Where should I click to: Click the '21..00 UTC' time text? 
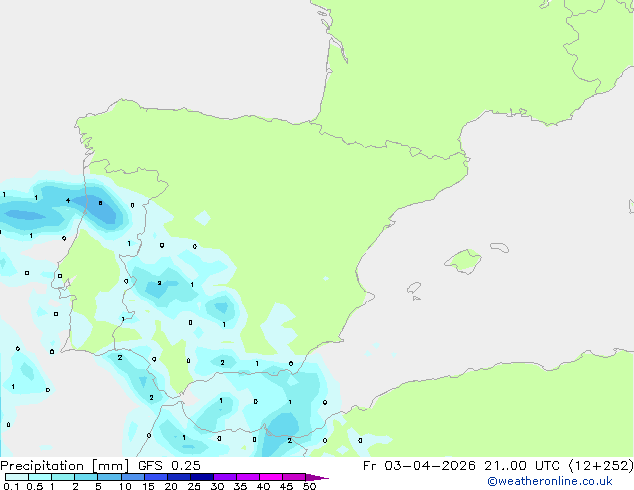pyautogui.click(x=522, y=466)
